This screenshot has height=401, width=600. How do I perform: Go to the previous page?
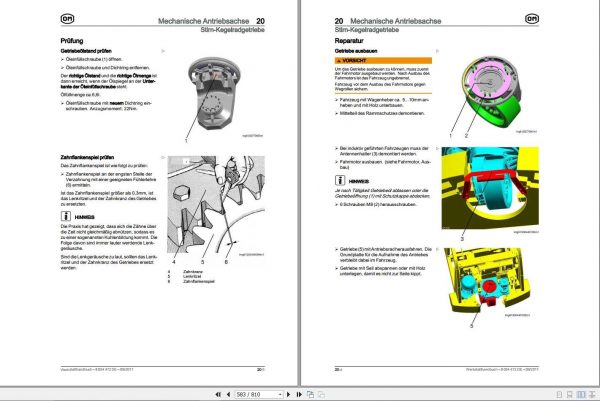tap(228, 394)
